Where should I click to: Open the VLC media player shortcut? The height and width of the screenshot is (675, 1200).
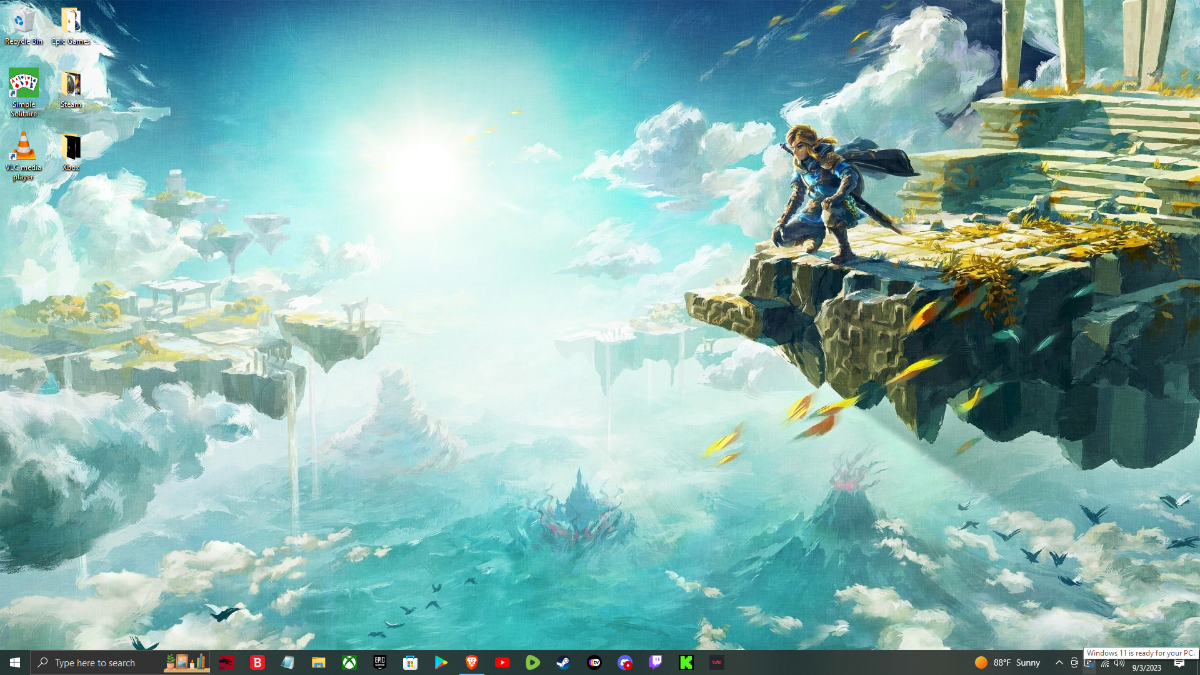pos(23,157)
